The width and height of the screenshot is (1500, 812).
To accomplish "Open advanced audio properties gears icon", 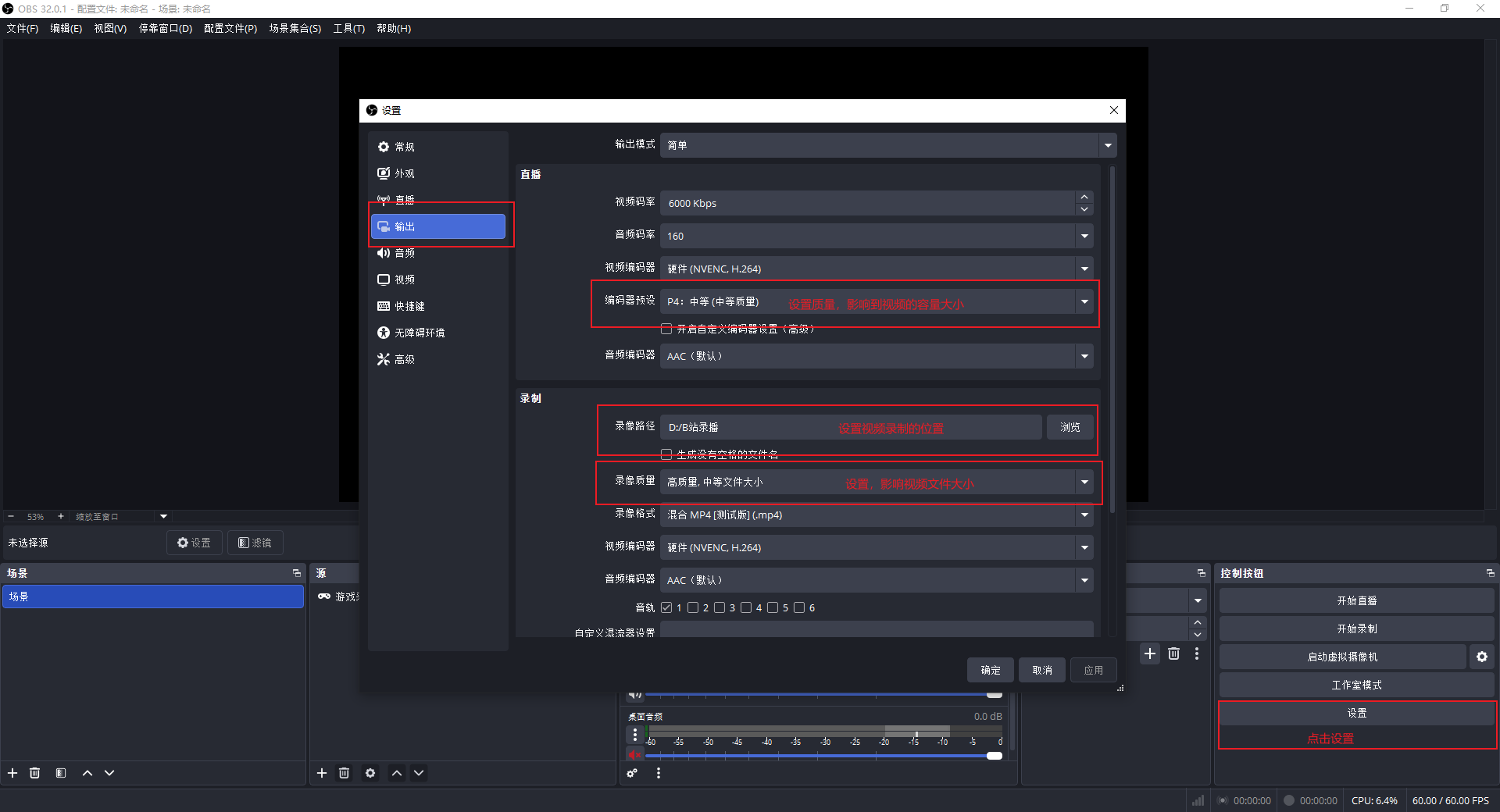I will tap(632, 773).
